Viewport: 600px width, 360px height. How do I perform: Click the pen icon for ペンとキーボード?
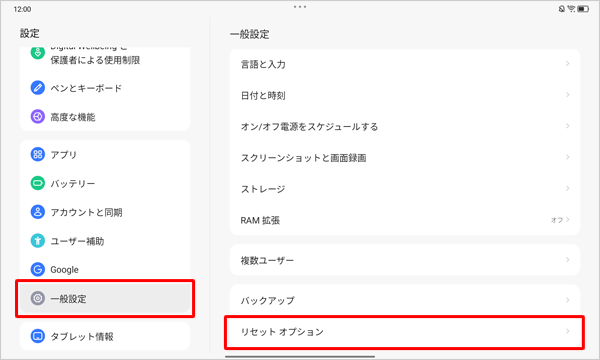pyautogui.click(x=38, y=88)
